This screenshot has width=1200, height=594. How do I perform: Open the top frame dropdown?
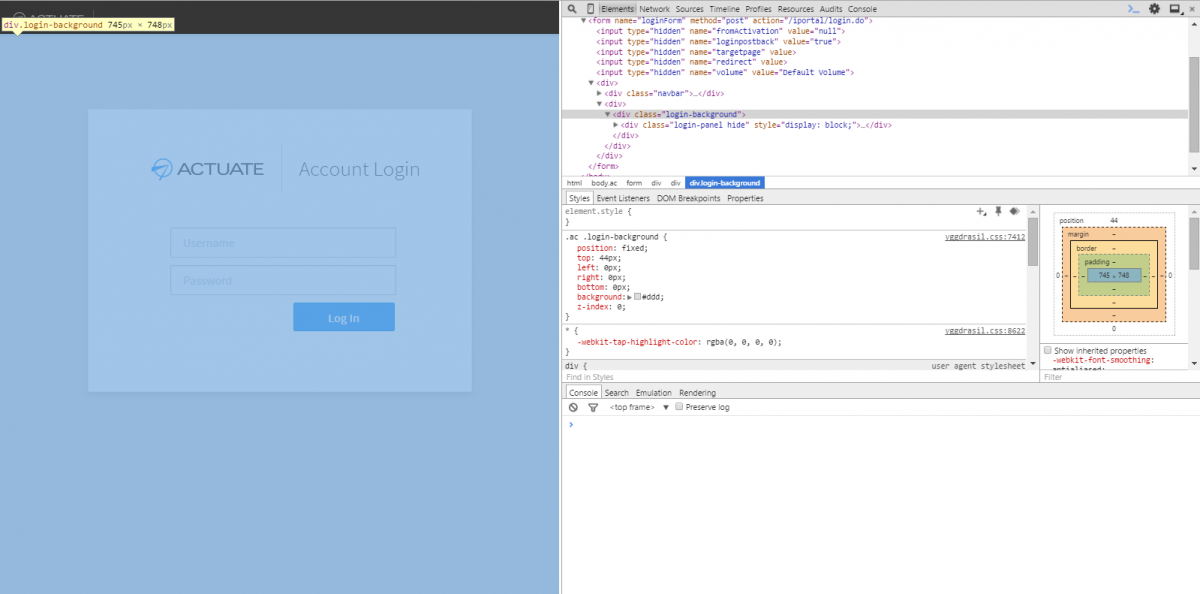pyautogui.click(x=638, y=407)
